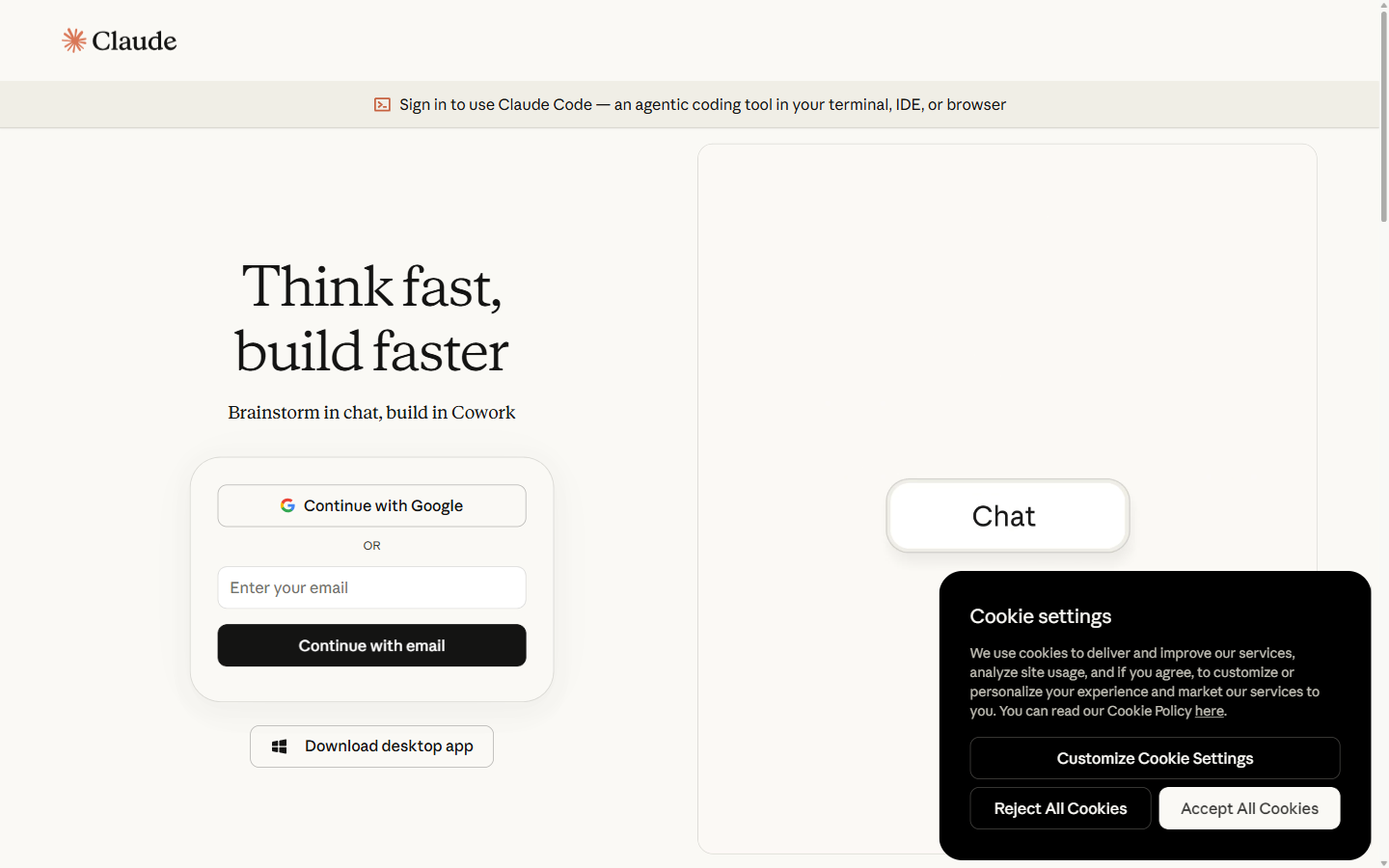Click the 'OR' separator label

tap(371, 546)
